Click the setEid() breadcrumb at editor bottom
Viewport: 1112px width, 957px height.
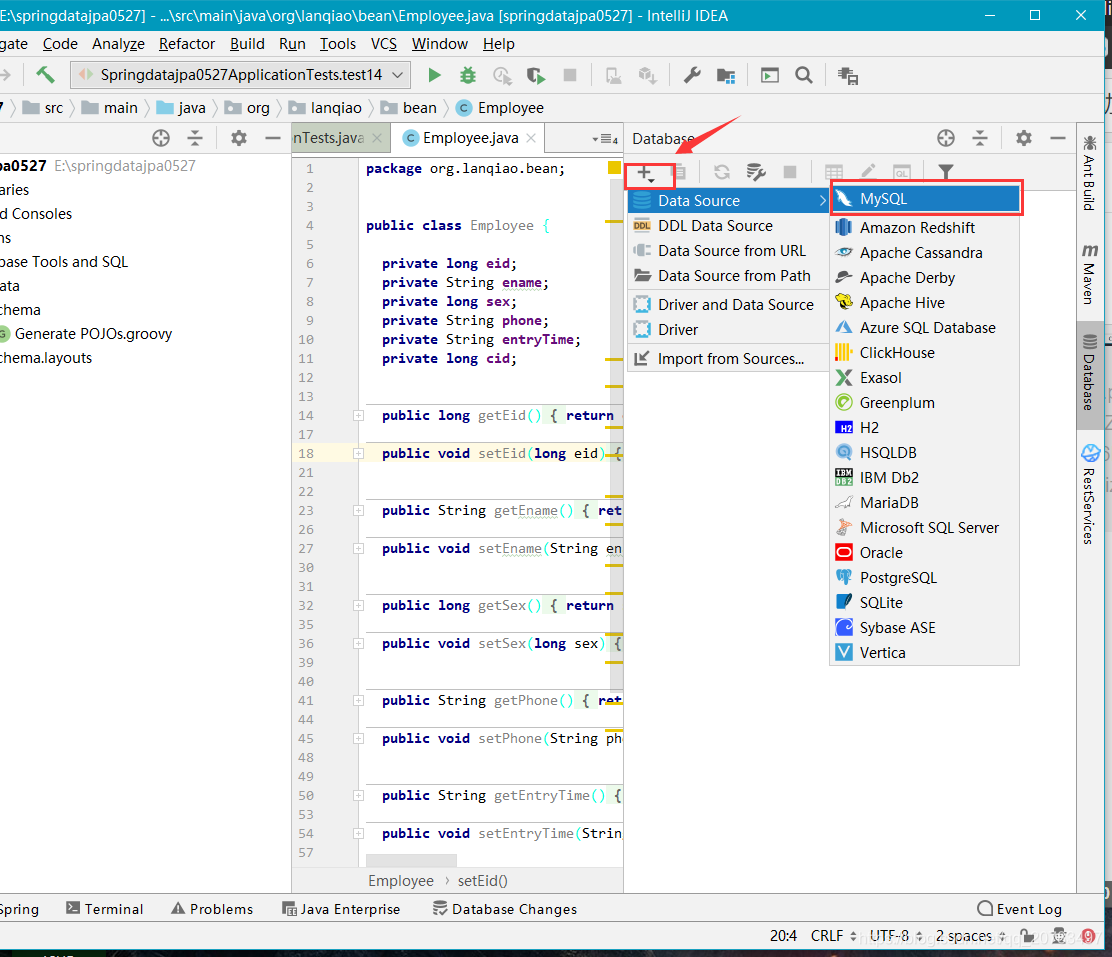482,880
